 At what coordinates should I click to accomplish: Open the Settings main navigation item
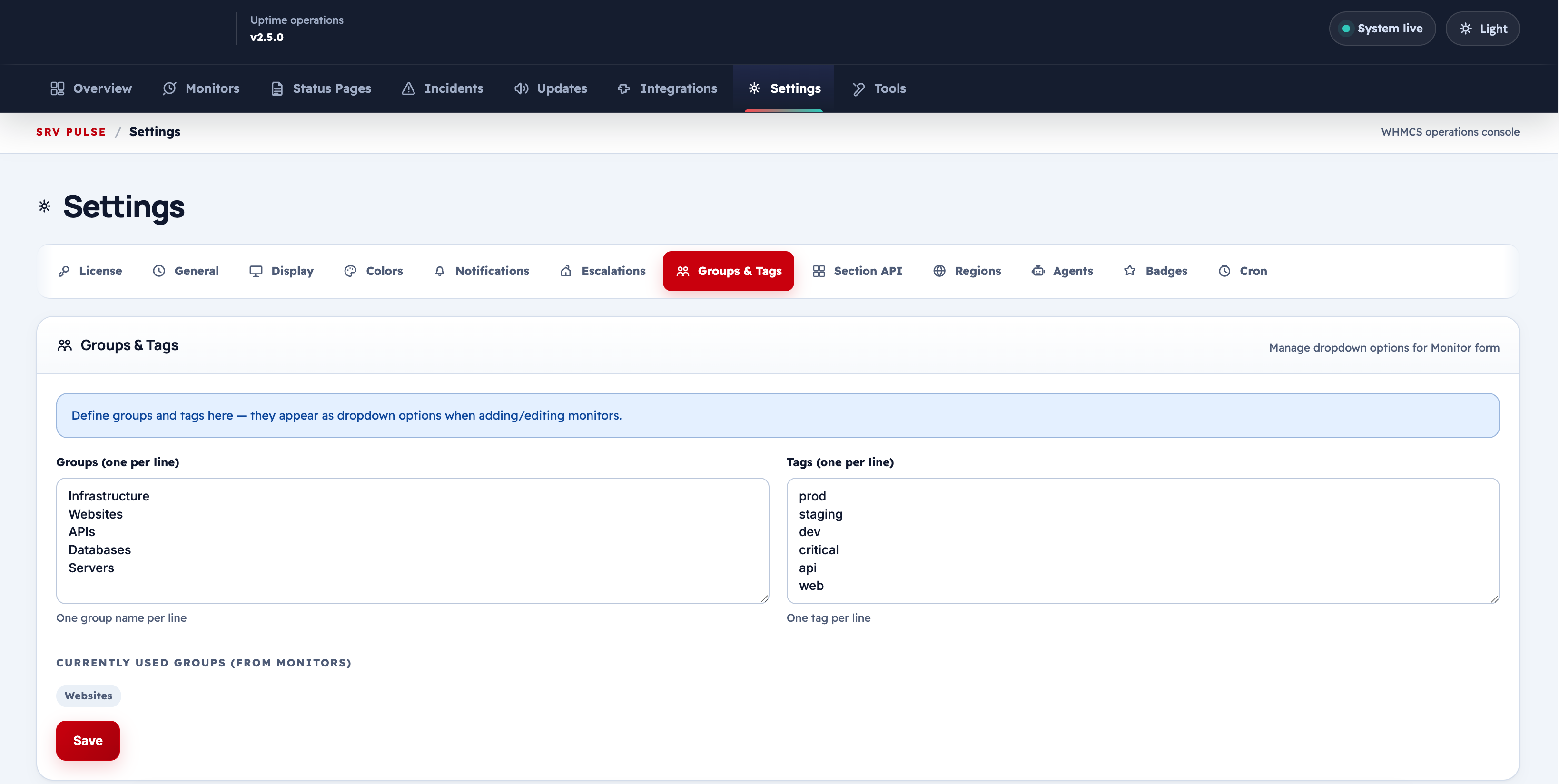[x=784, y=88]
